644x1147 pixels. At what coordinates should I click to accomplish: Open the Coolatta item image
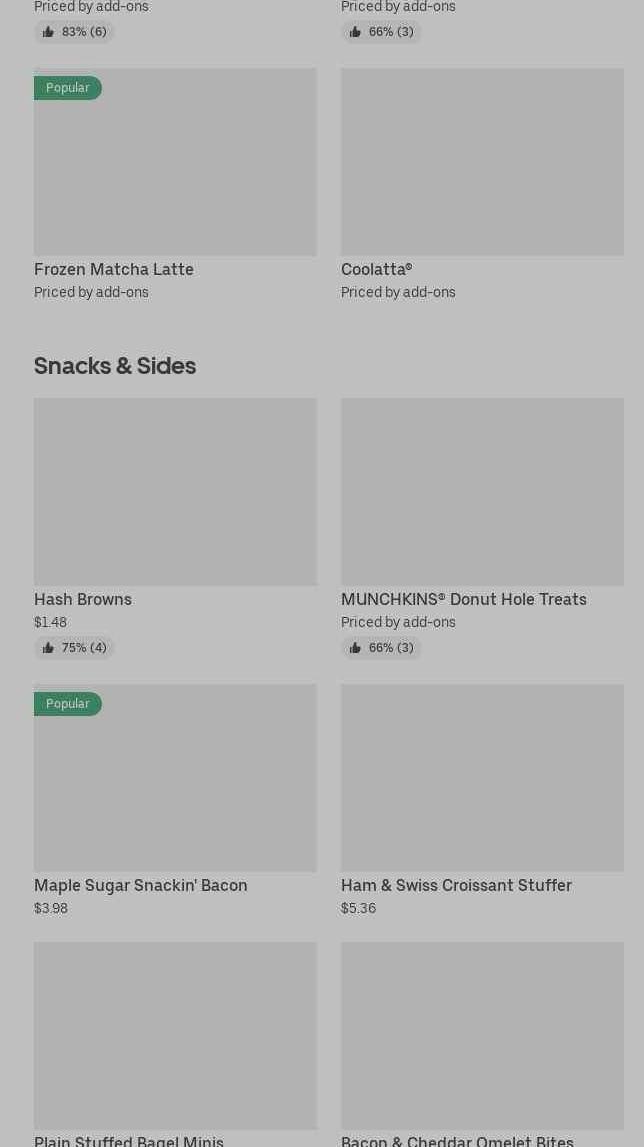point(482,162)
